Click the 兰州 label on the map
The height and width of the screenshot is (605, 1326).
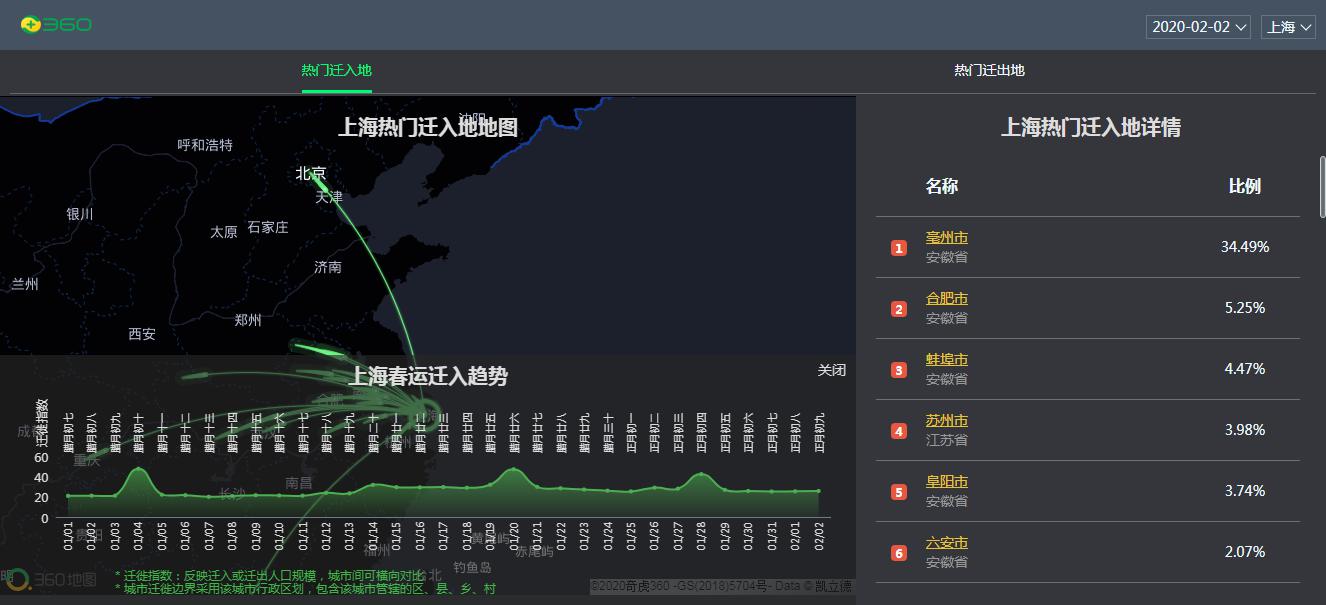pyautogui.click(x=25, y=284)
